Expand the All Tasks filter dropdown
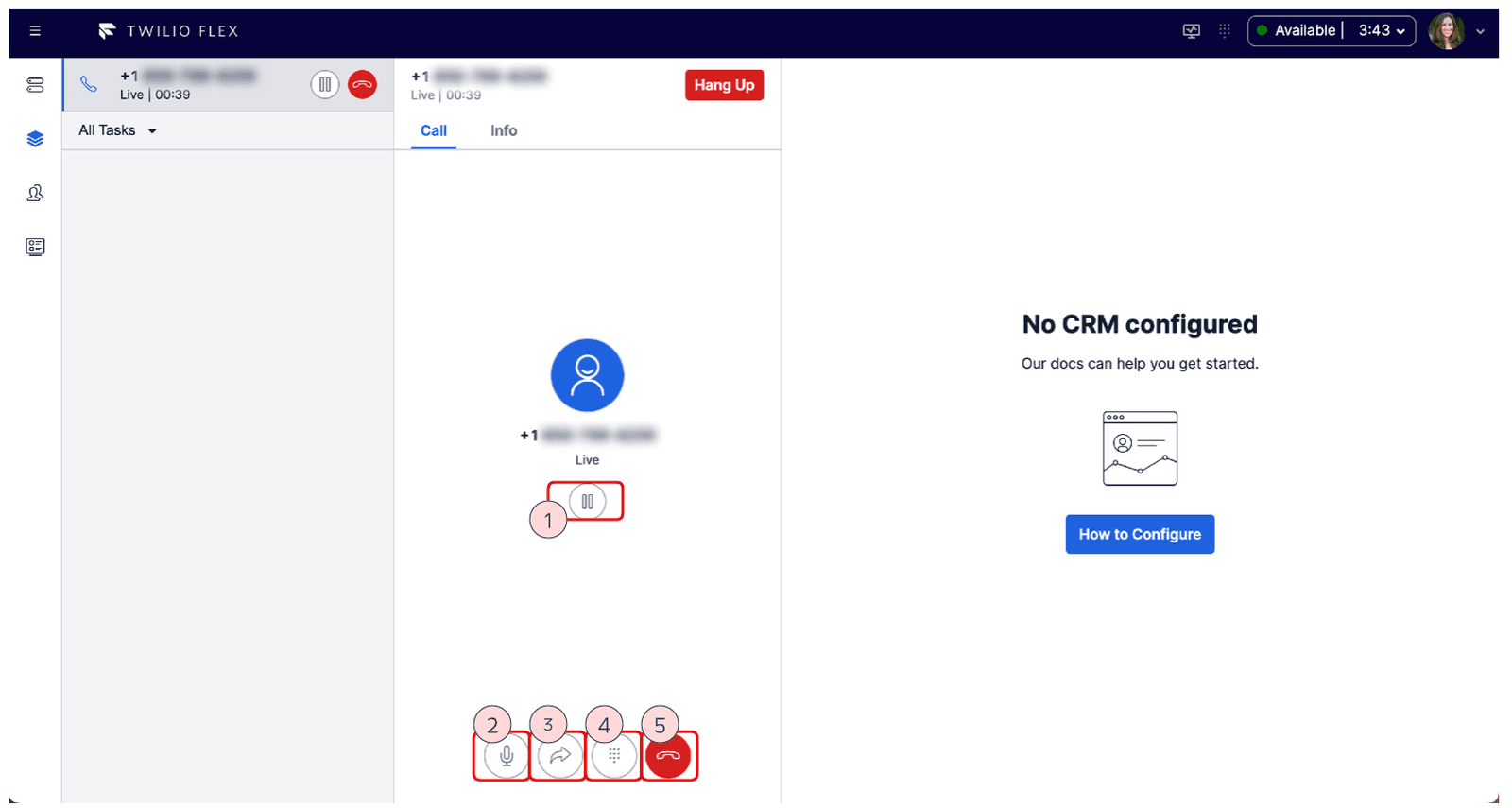 [117, 130]
